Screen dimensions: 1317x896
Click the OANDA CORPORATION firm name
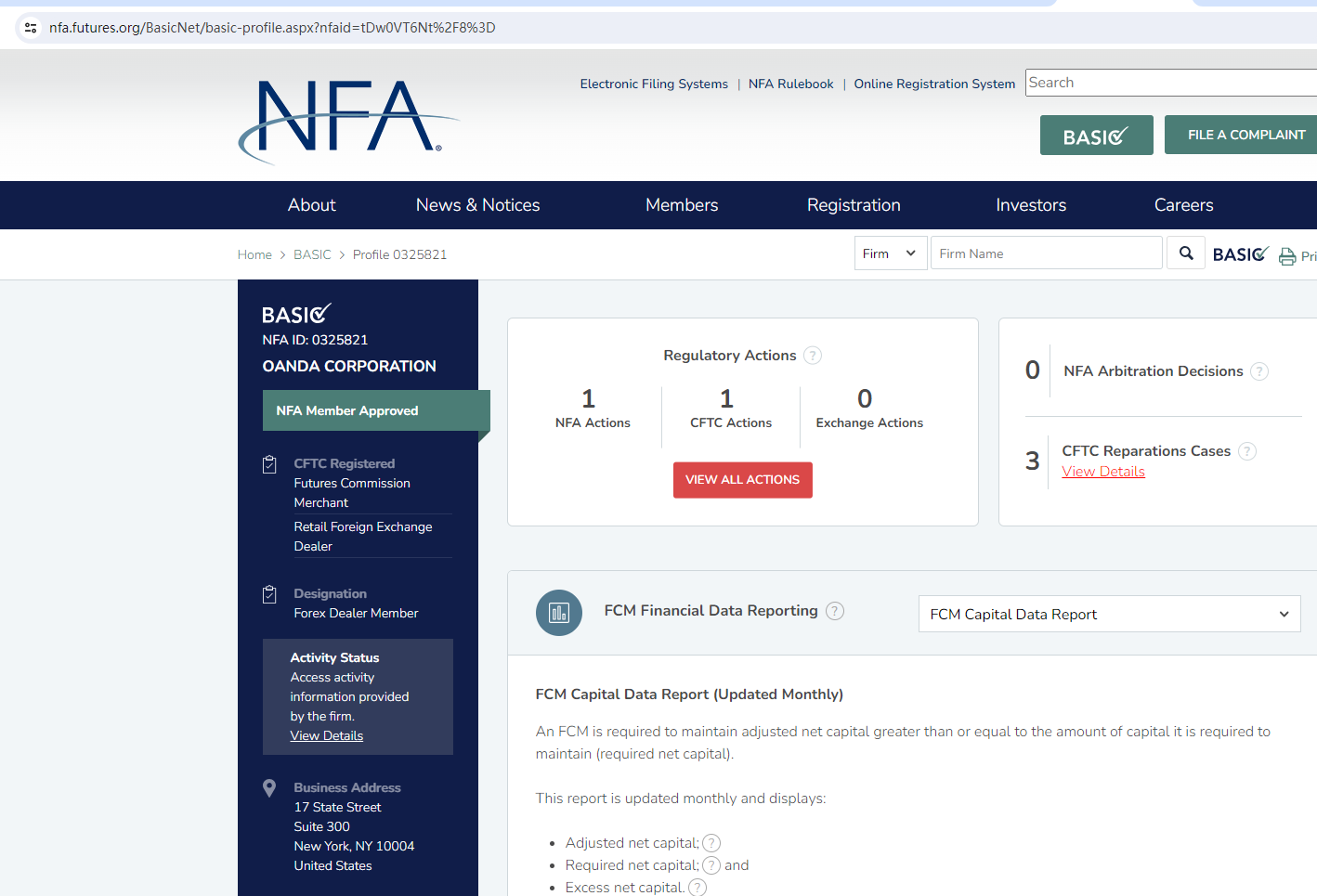[349, 367]
